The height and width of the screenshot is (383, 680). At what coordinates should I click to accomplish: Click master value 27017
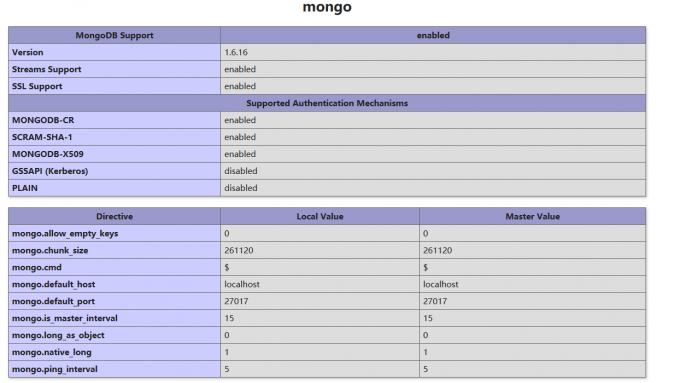tap(435, 301)
